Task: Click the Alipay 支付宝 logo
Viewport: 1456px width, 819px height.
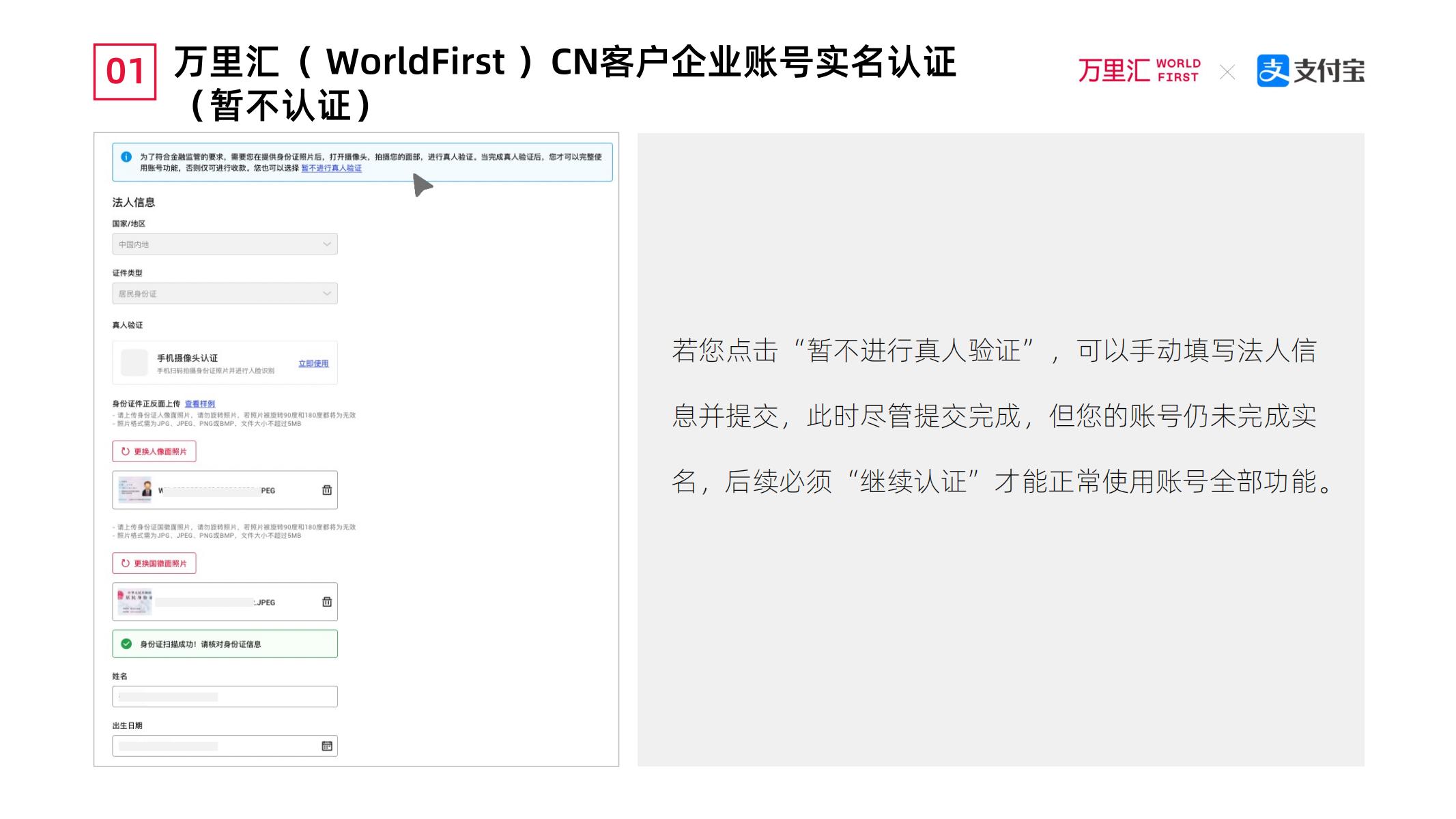Action: point(1310,71)
